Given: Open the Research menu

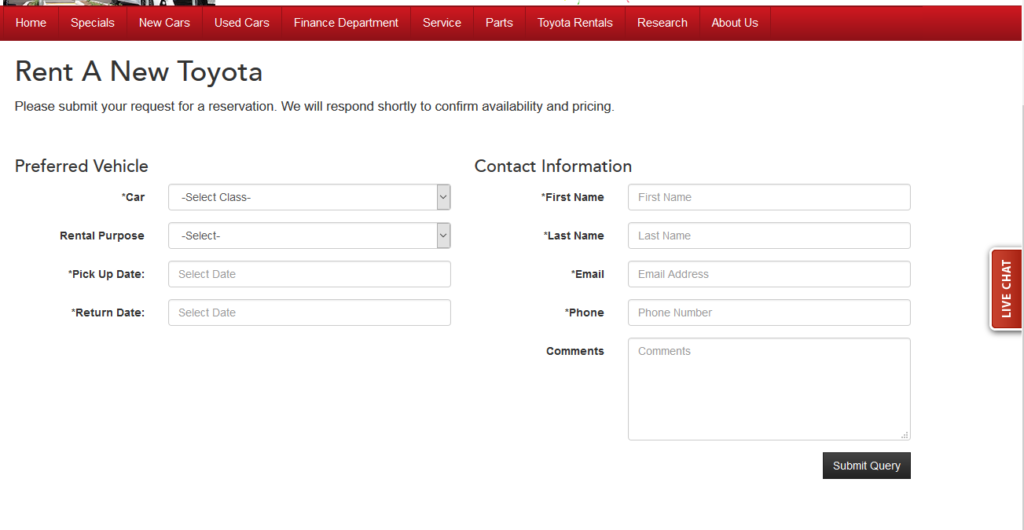Looking at the screenshot, I should click(662, 23).
